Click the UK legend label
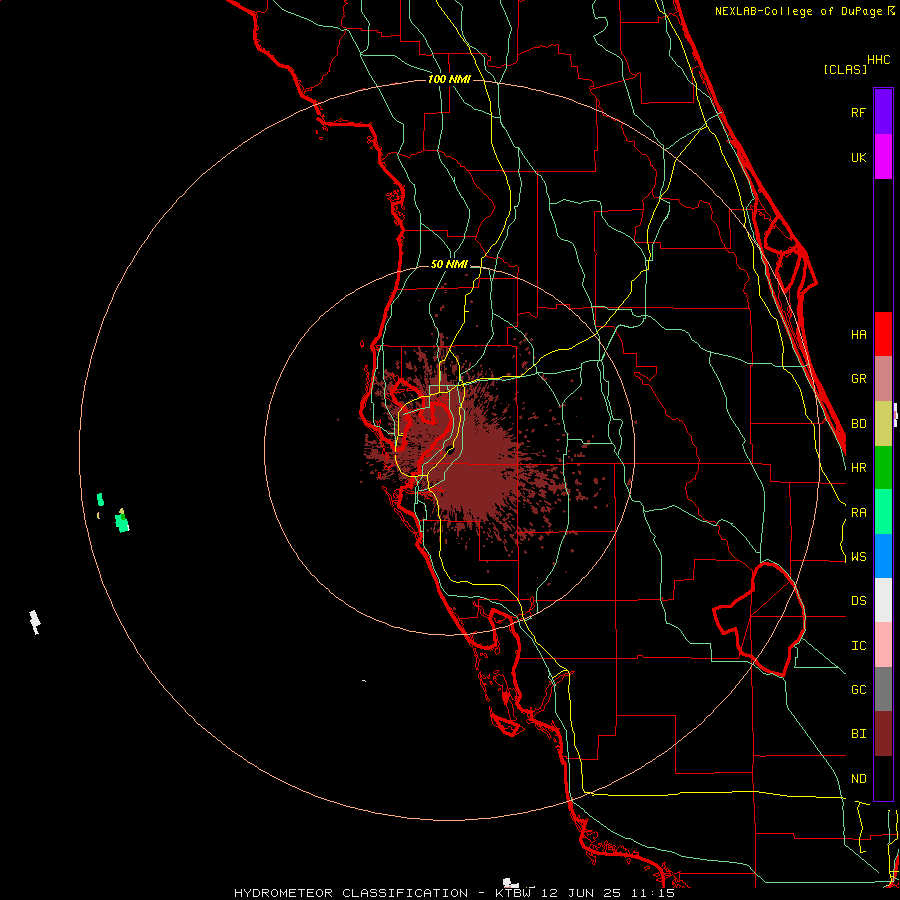This screenshot has width=900, height=900. pyautogui.click(x=858, y=157)
